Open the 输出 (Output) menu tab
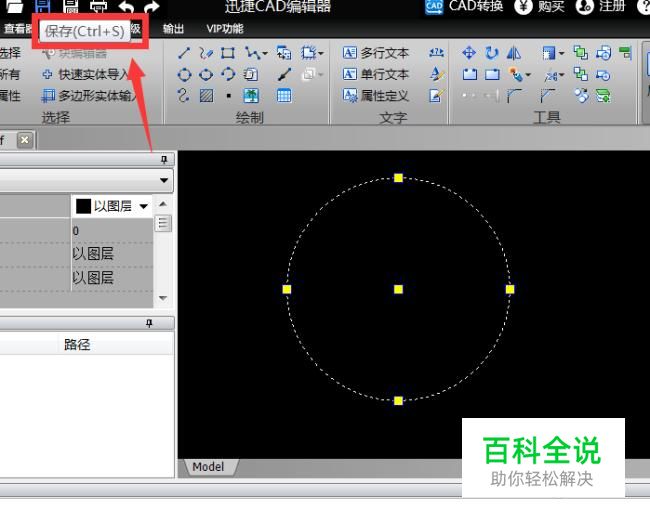This screenshot has width=650, height=522. pos(173,29)
